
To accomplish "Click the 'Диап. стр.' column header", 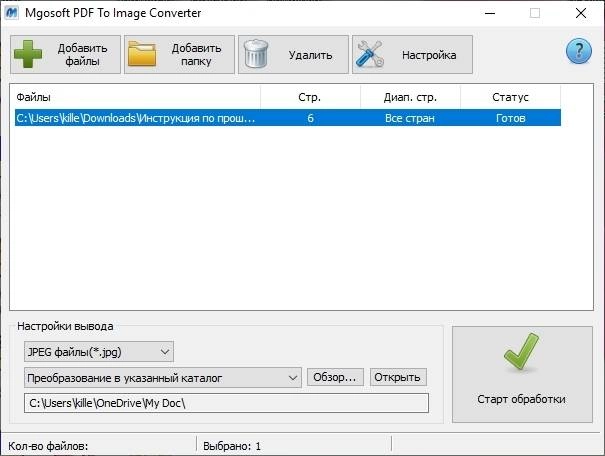I will pyautogui.click(x=410, y=97).
